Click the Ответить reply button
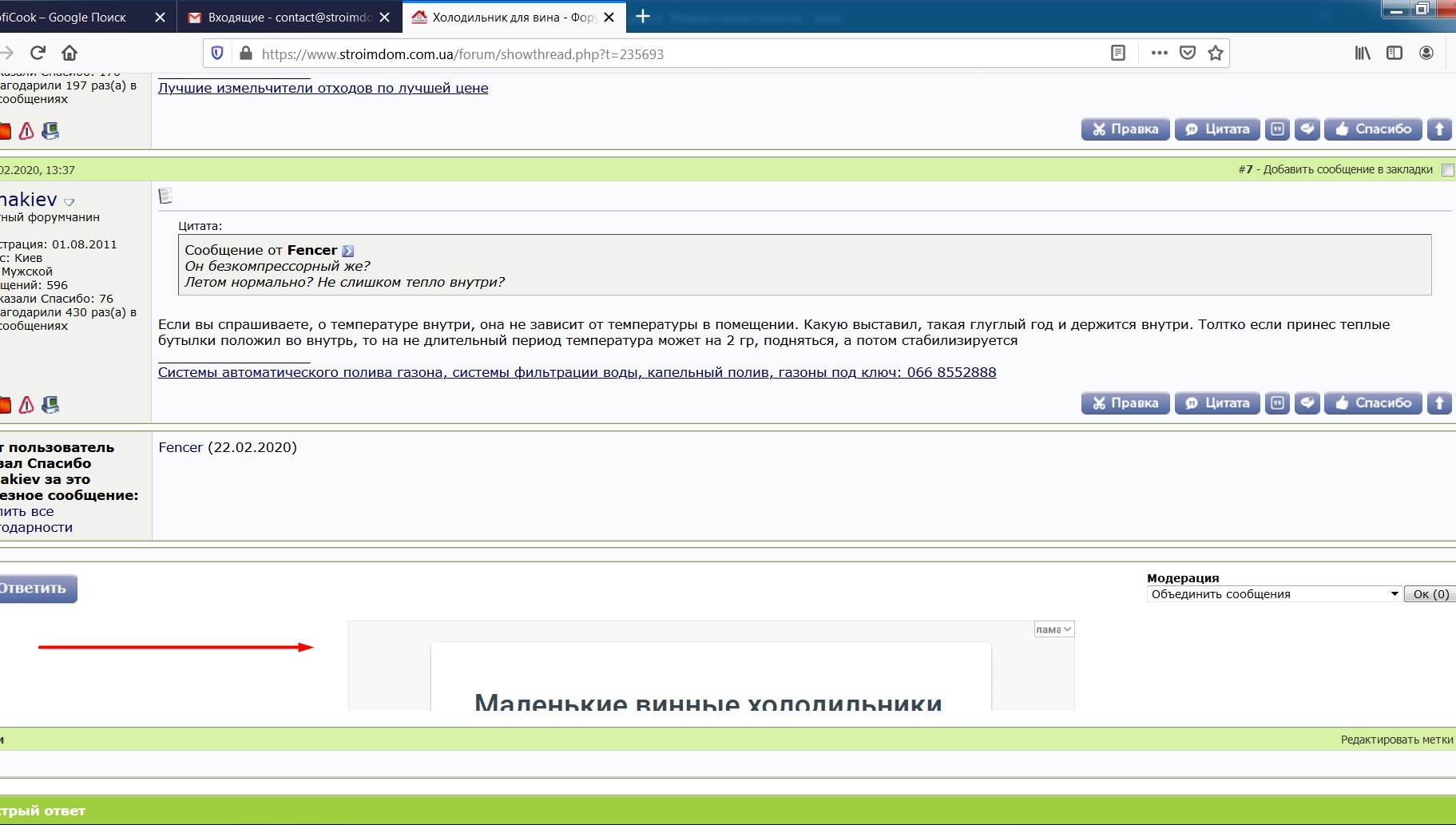Image resolution: width=1456 pixels, height=825 pixels. click(x=36, y=589)
